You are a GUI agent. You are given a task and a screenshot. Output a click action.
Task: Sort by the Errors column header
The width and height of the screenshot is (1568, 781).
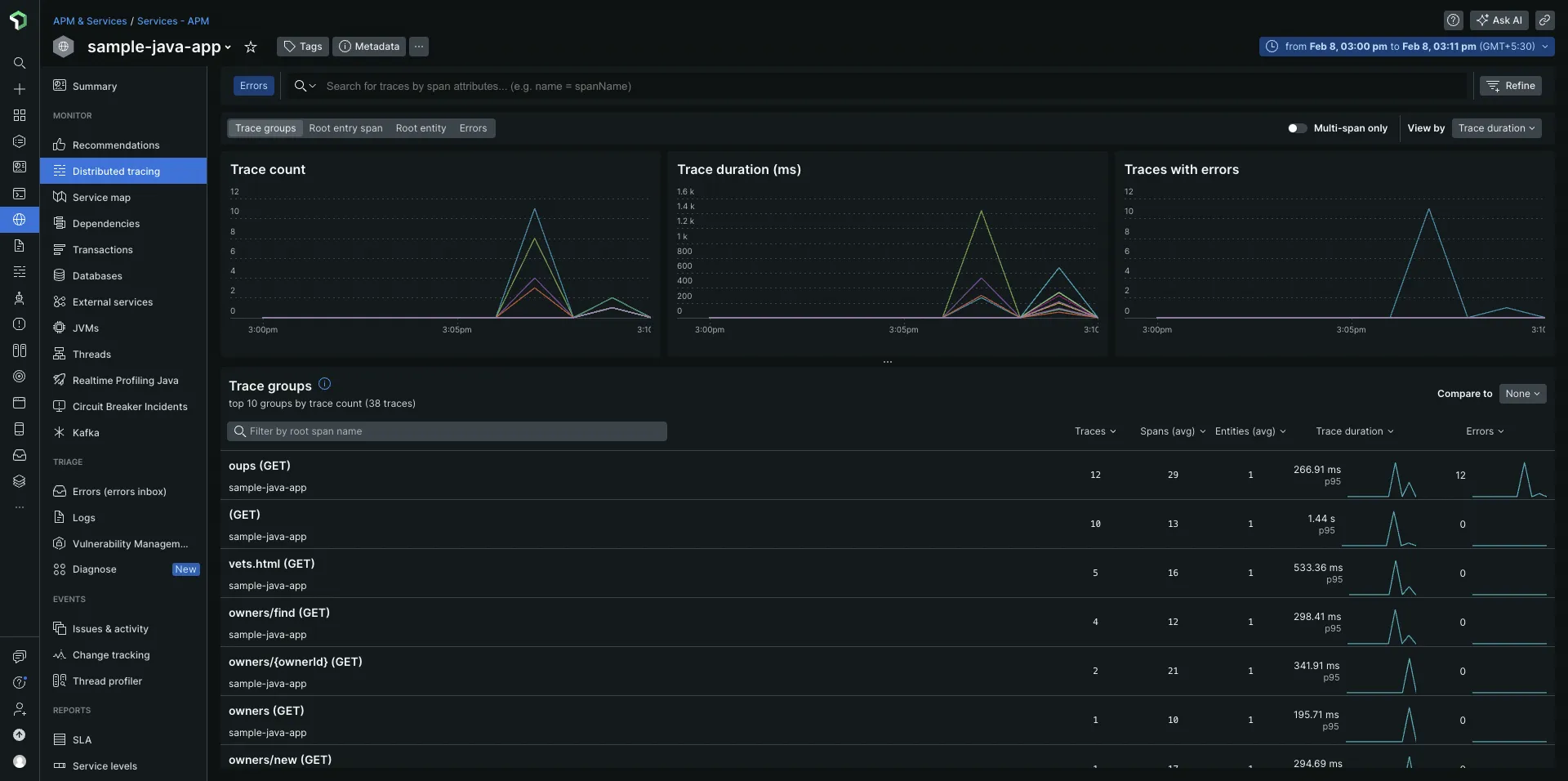(1485, 431)
